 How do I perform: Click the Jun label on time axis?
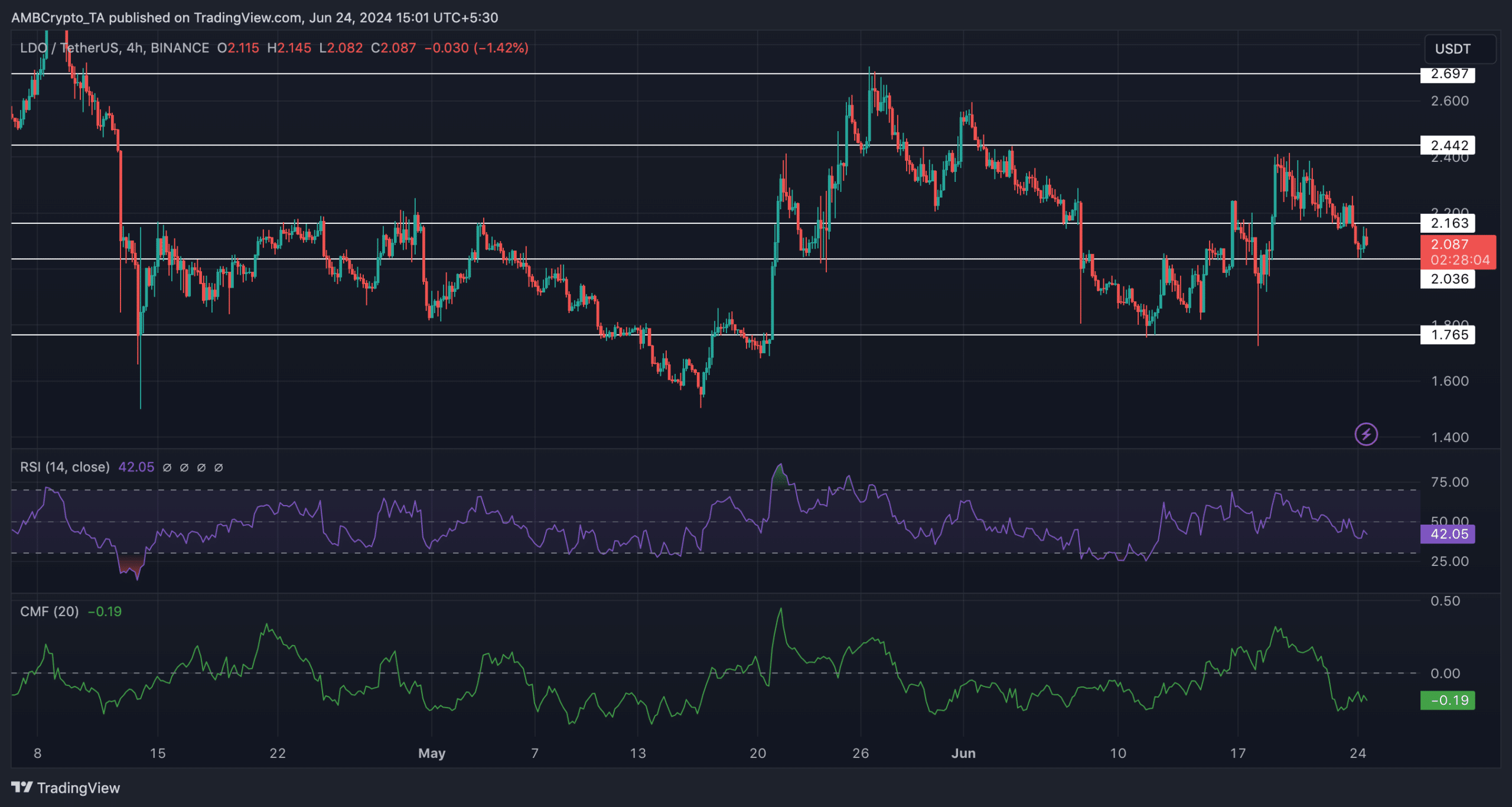[964, 753]
